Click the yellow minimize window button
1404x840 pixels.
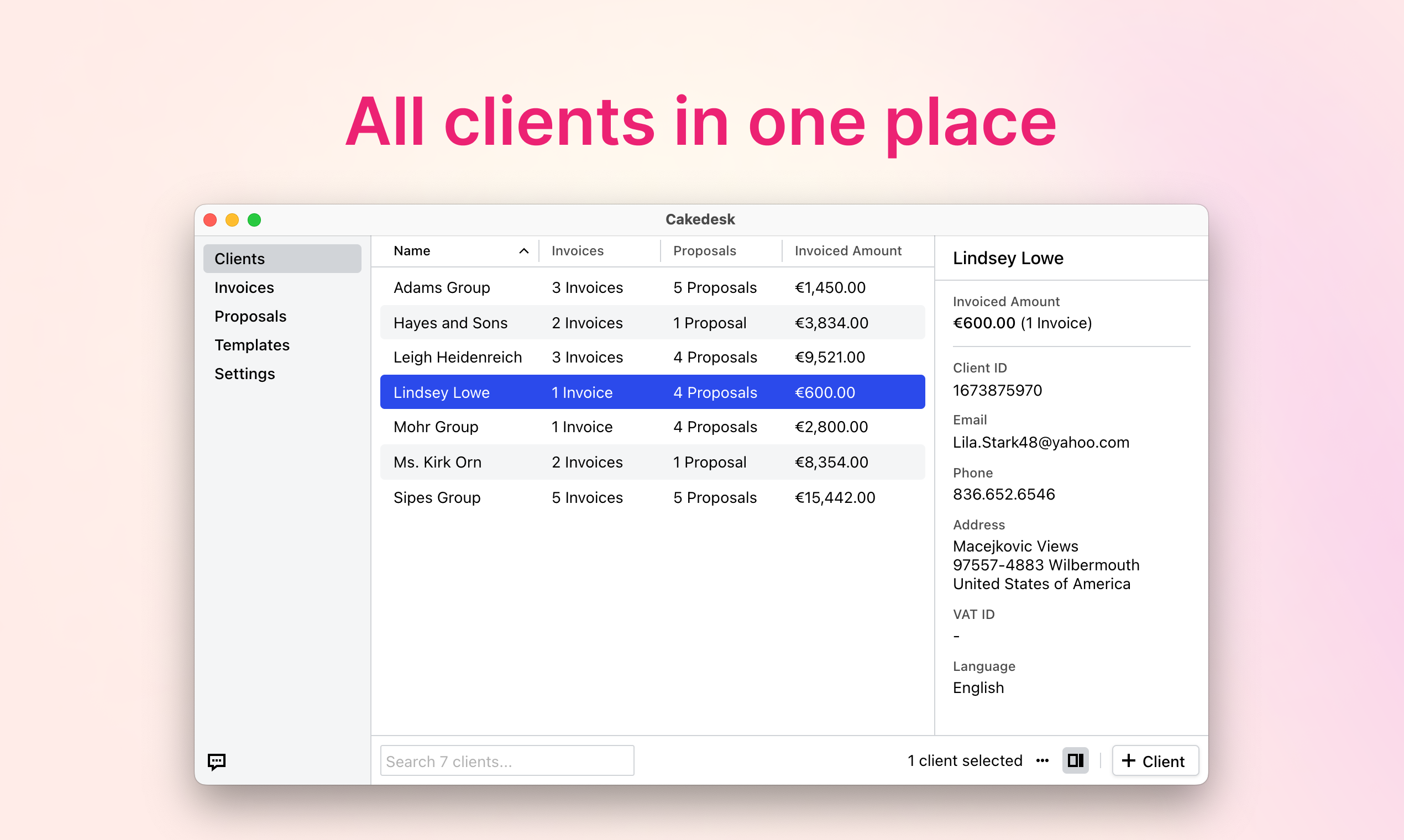pyautogui.click(x=232, y=219)
